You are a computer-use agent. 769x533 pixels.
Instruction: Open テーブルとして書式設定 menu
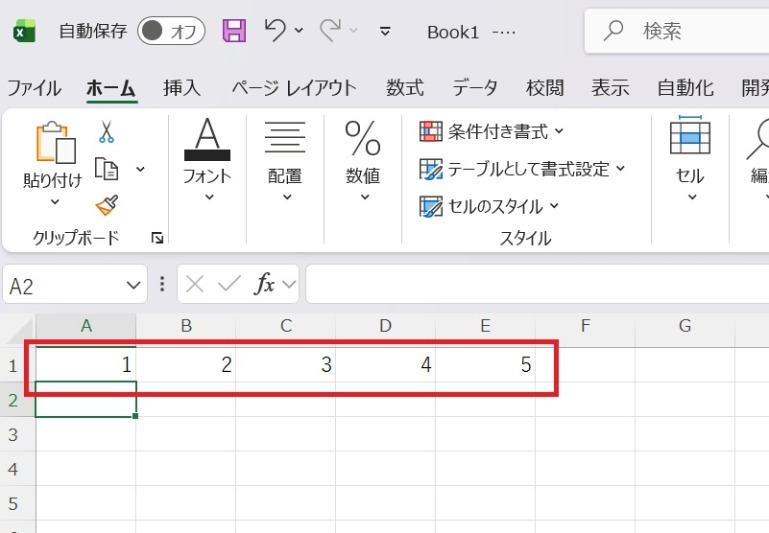click(x=523, y=169)
